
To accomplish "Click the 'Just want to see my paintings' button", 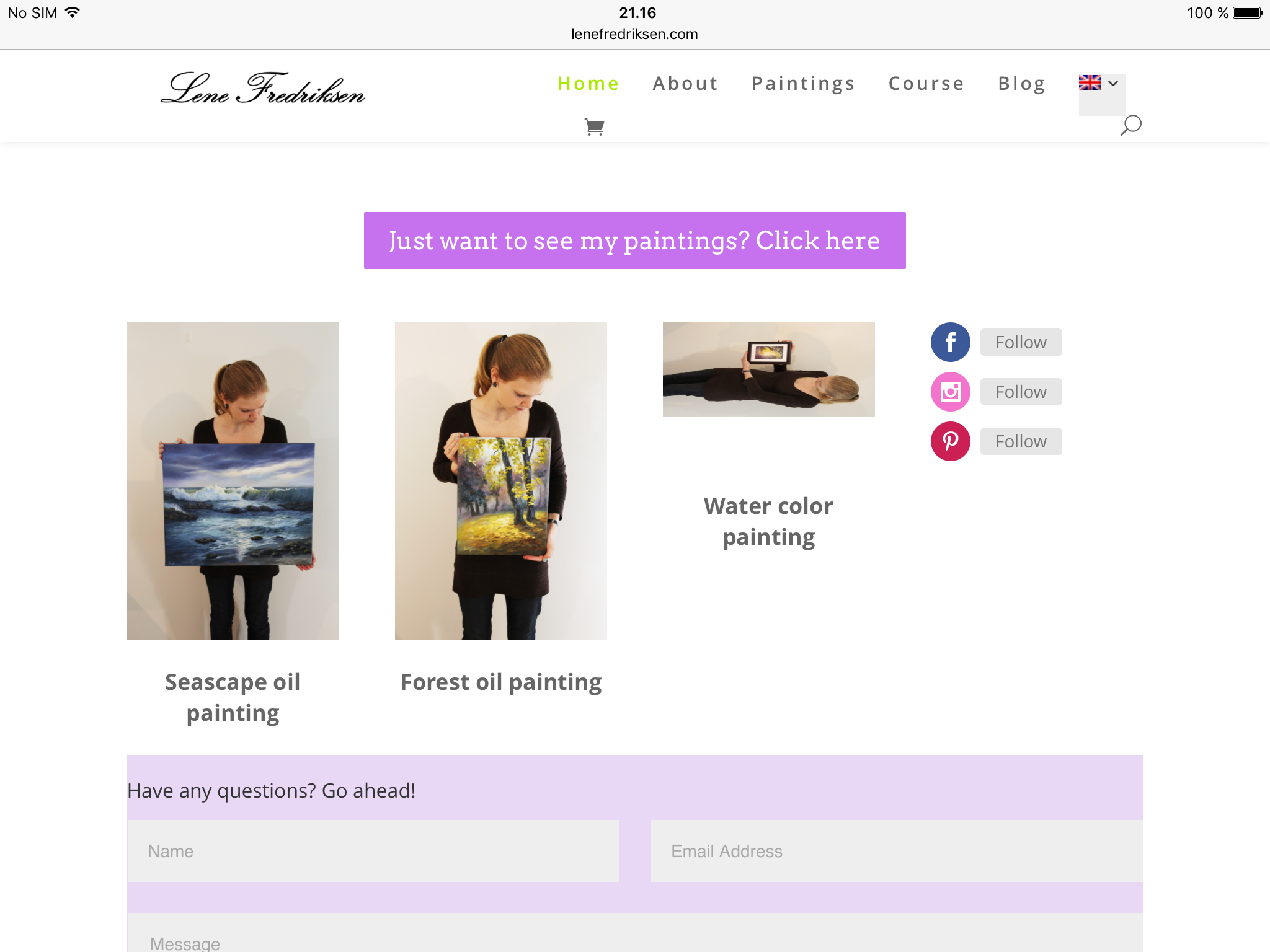I will (634, 240).
